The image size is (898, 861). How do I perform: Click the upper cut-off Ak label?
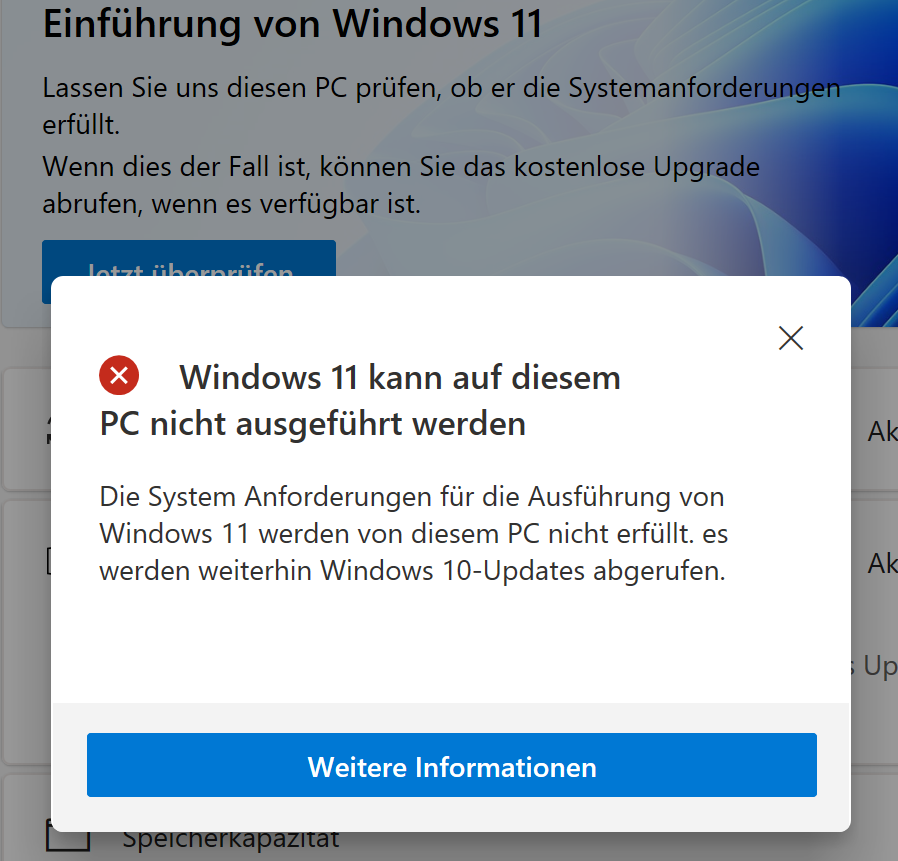pos(883,431)
